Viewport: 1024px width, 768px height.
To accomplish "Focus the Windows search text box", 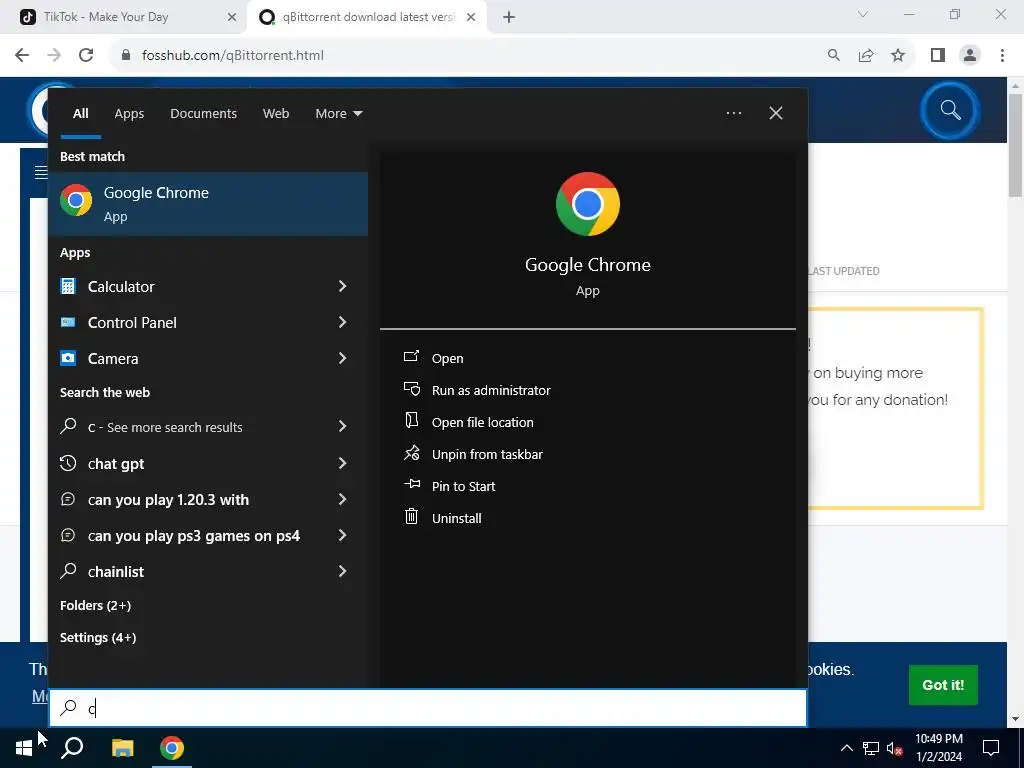I will point(428,708).
